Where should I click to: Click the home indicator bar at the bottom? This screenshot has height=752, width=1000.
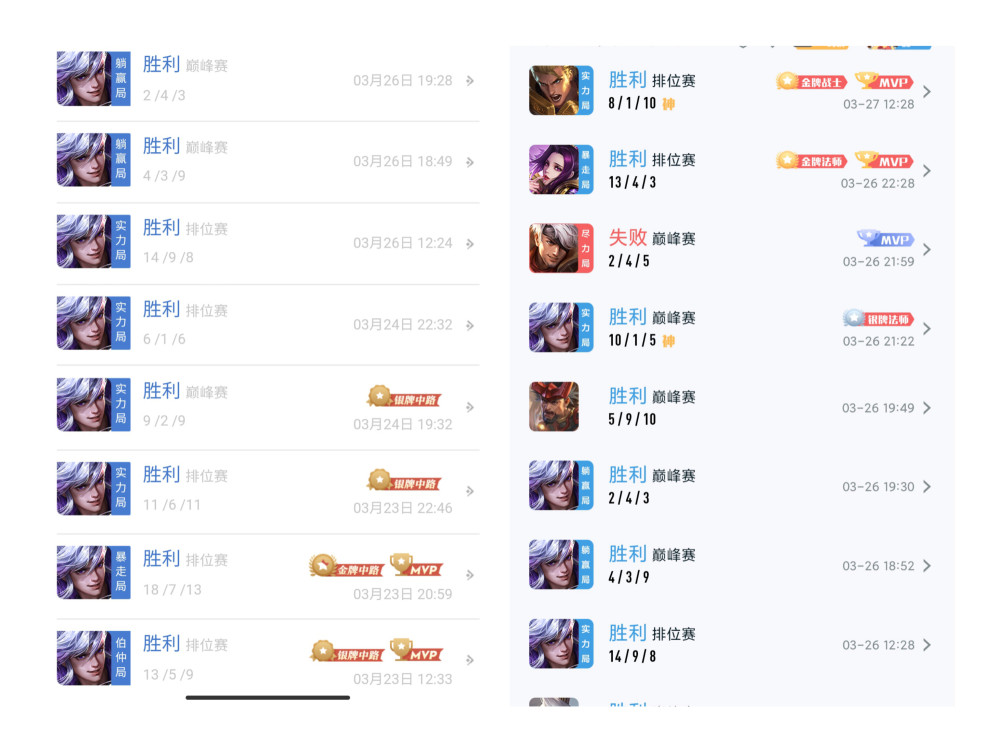(268, 698)
